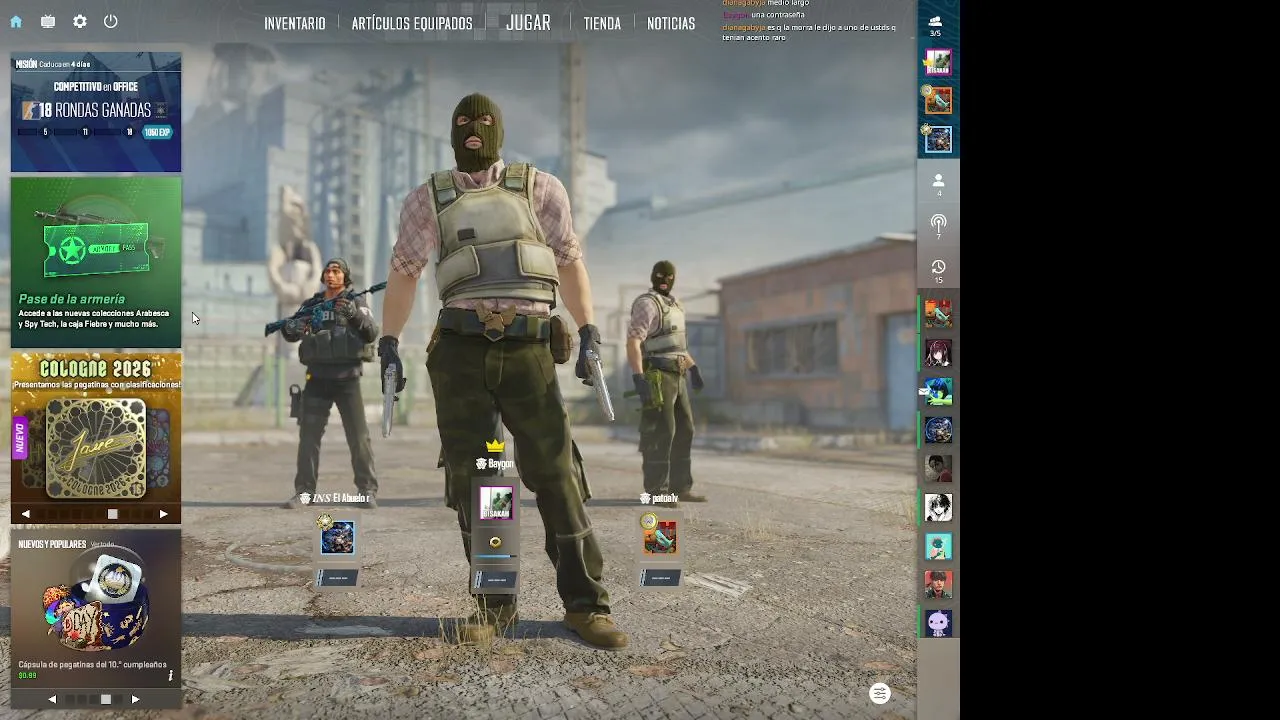This screenshot has height=720, width=1280.
Task: Open the 10th birthday sticker capsule item
Action: point(96,608)
